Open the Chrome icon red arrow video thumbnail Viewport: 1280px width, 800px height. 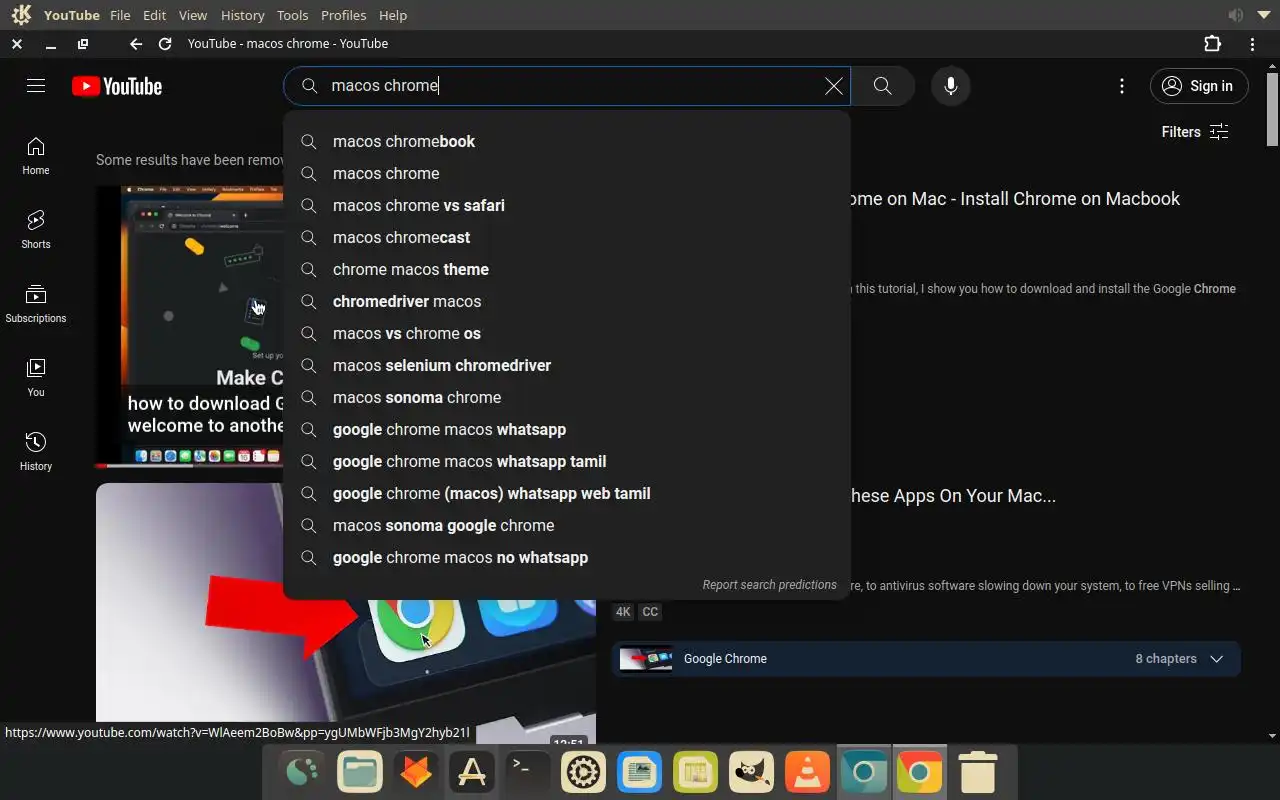pos(346,660)
